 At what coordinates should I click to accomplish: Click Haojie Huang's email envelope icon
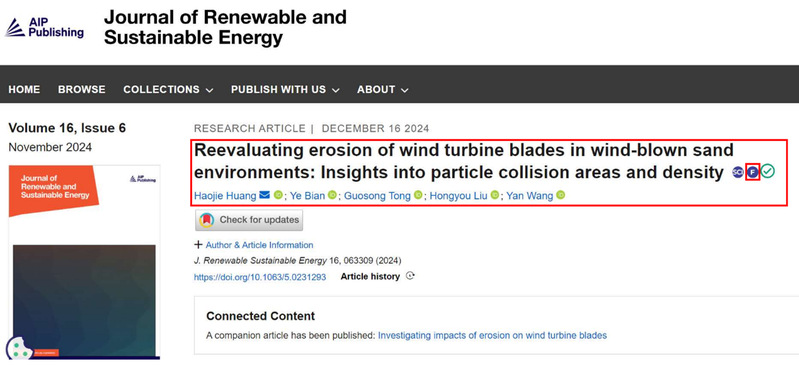(x=264, y=195)
